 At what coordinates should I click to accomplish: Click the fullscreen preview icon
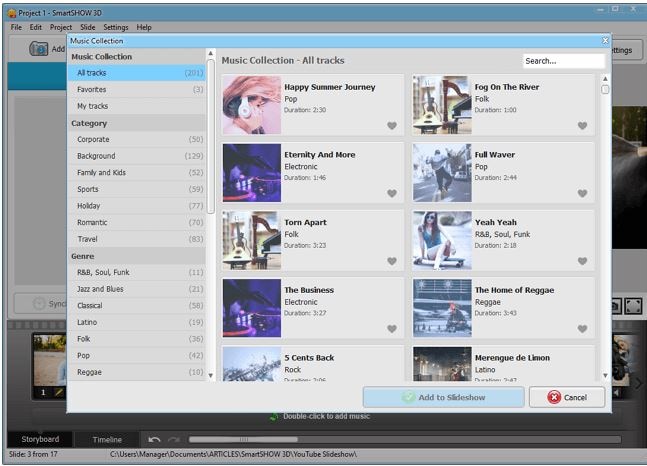(633, 306)
